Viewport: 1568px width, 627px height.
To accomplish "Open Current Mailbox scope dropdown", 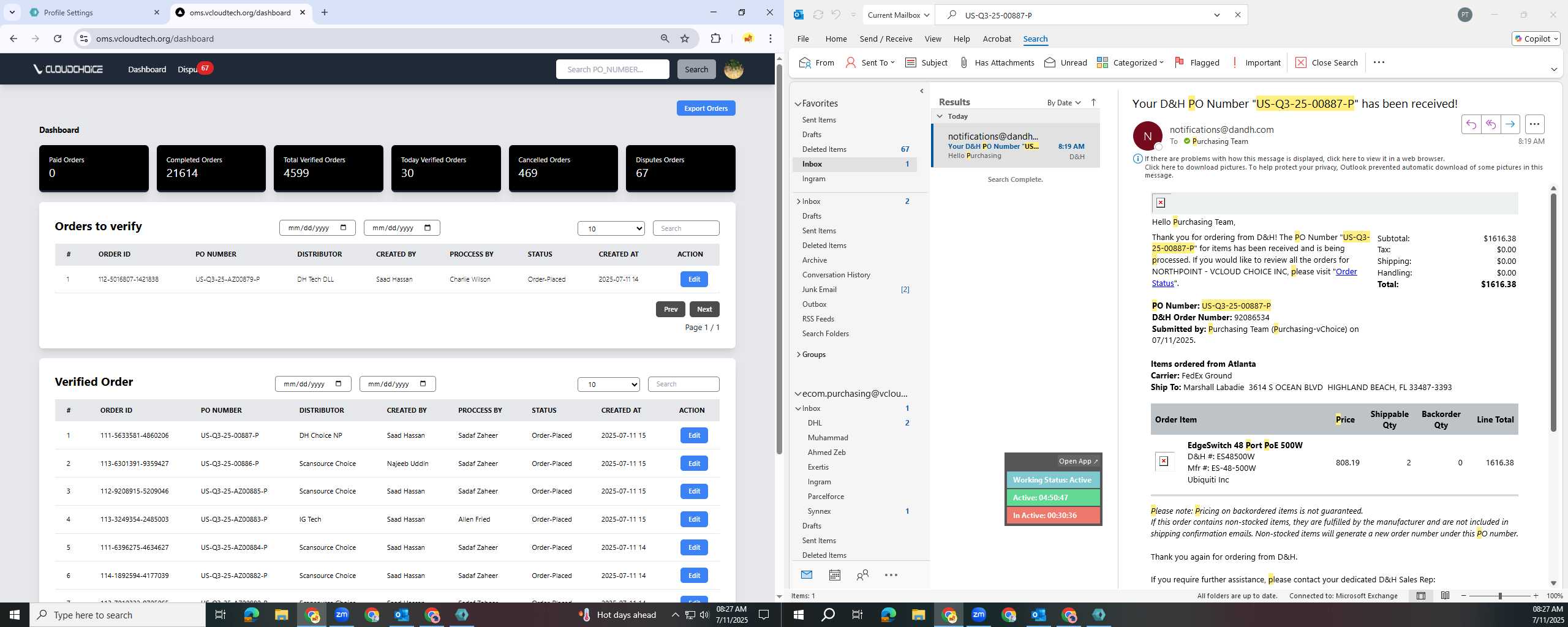I will pos(898,15).
